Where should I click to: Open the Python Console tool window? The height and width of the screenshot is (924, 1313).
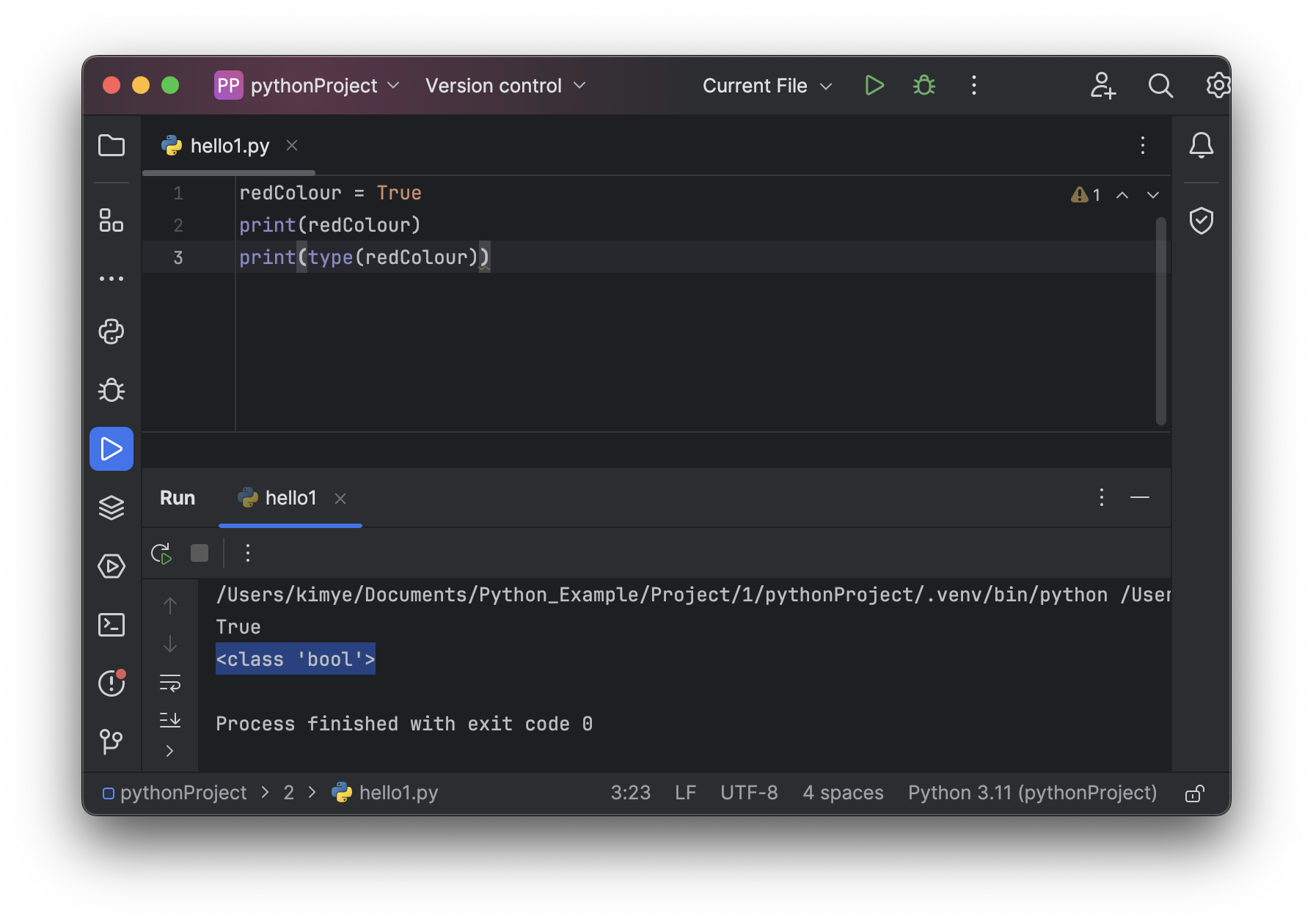111,331
